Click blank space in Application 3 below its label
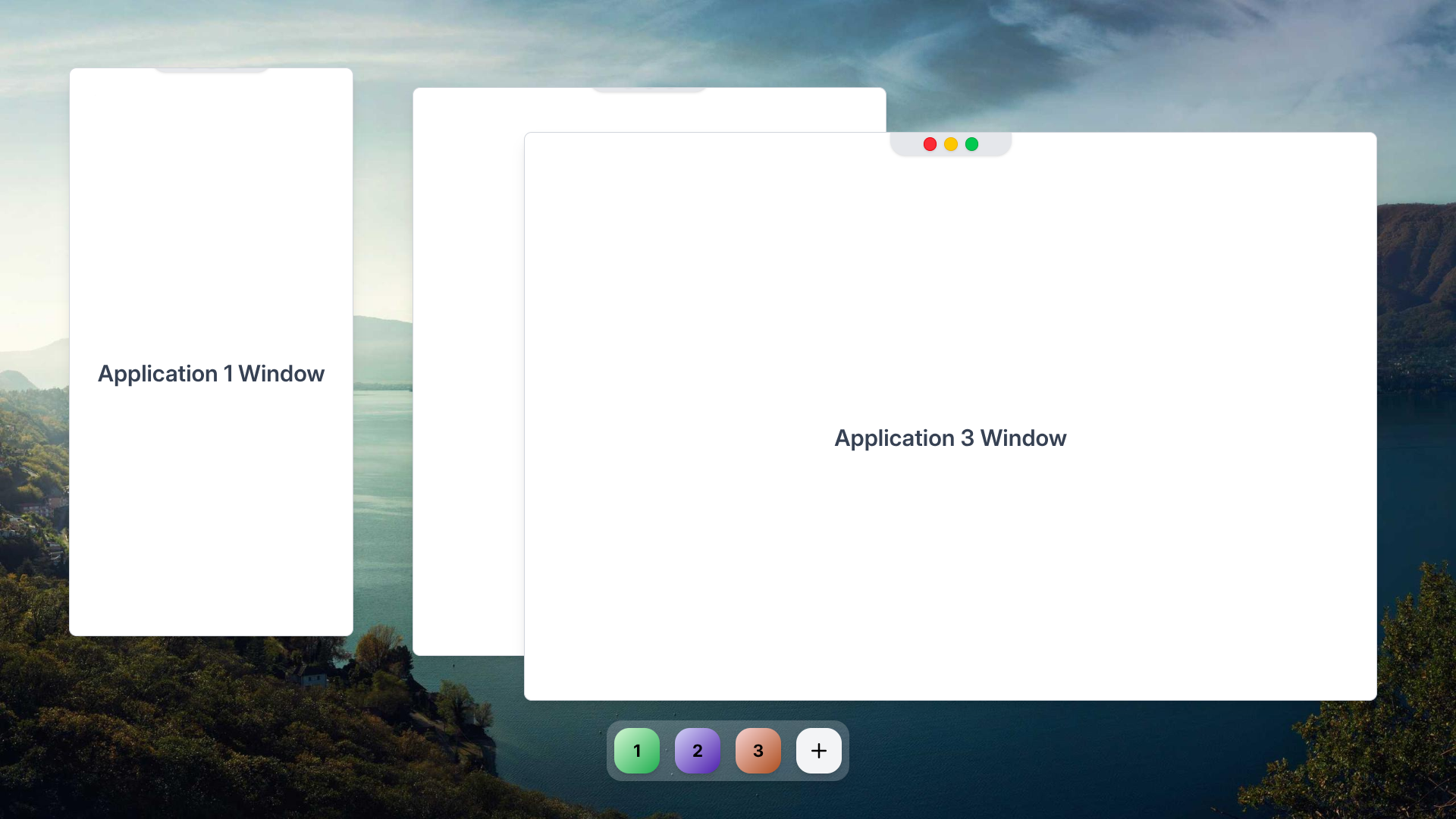The image size is (1456, 819). point(950,576)
